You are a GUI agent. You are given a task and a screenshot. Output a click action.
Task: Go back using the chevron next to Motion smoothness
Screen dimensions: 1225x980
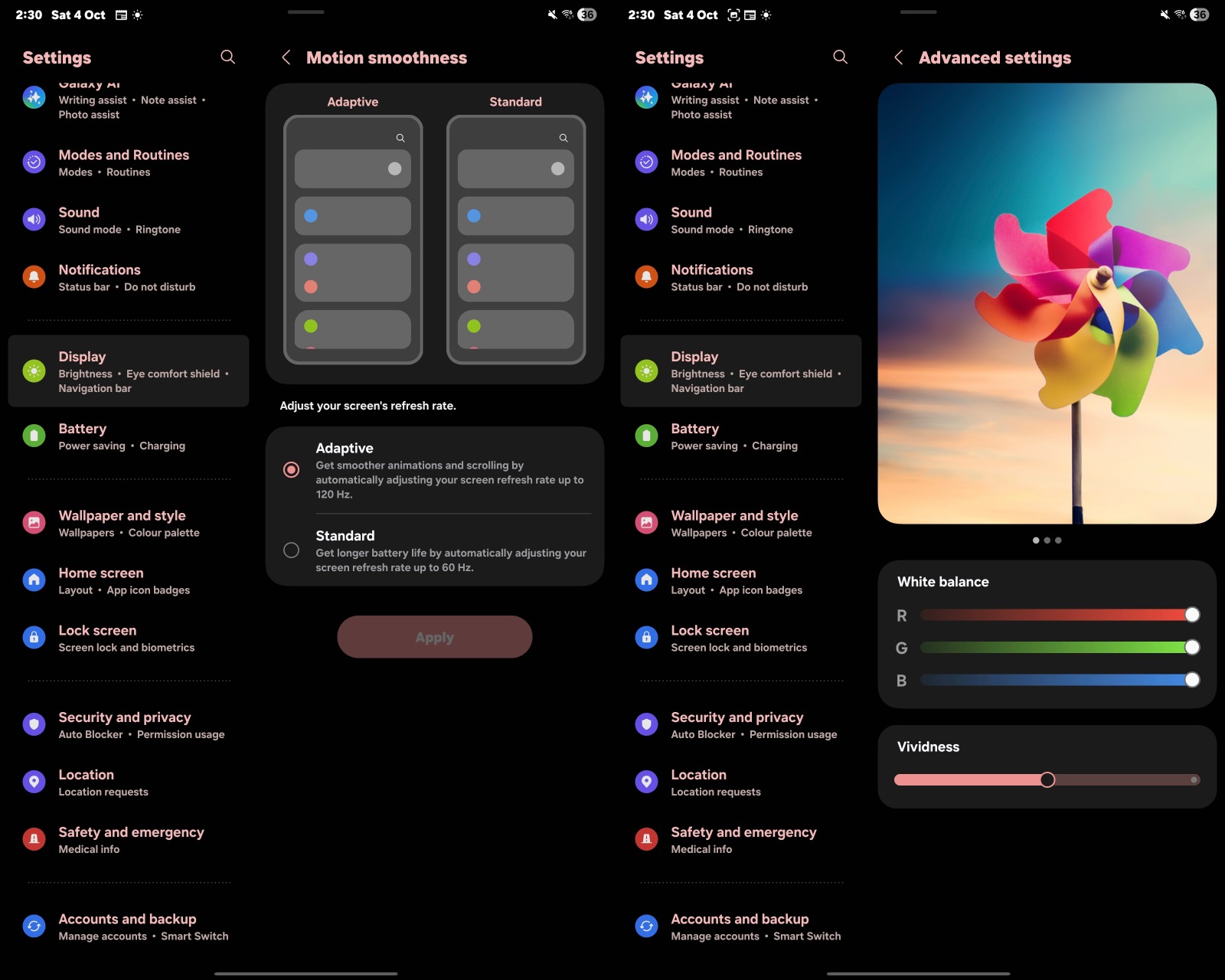coord(286,57)
